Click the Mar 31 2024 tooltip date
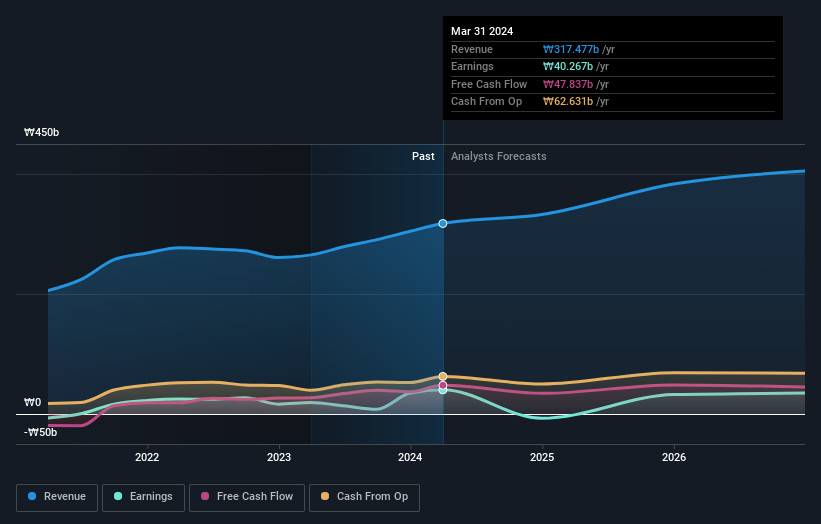 pos(482,31)
